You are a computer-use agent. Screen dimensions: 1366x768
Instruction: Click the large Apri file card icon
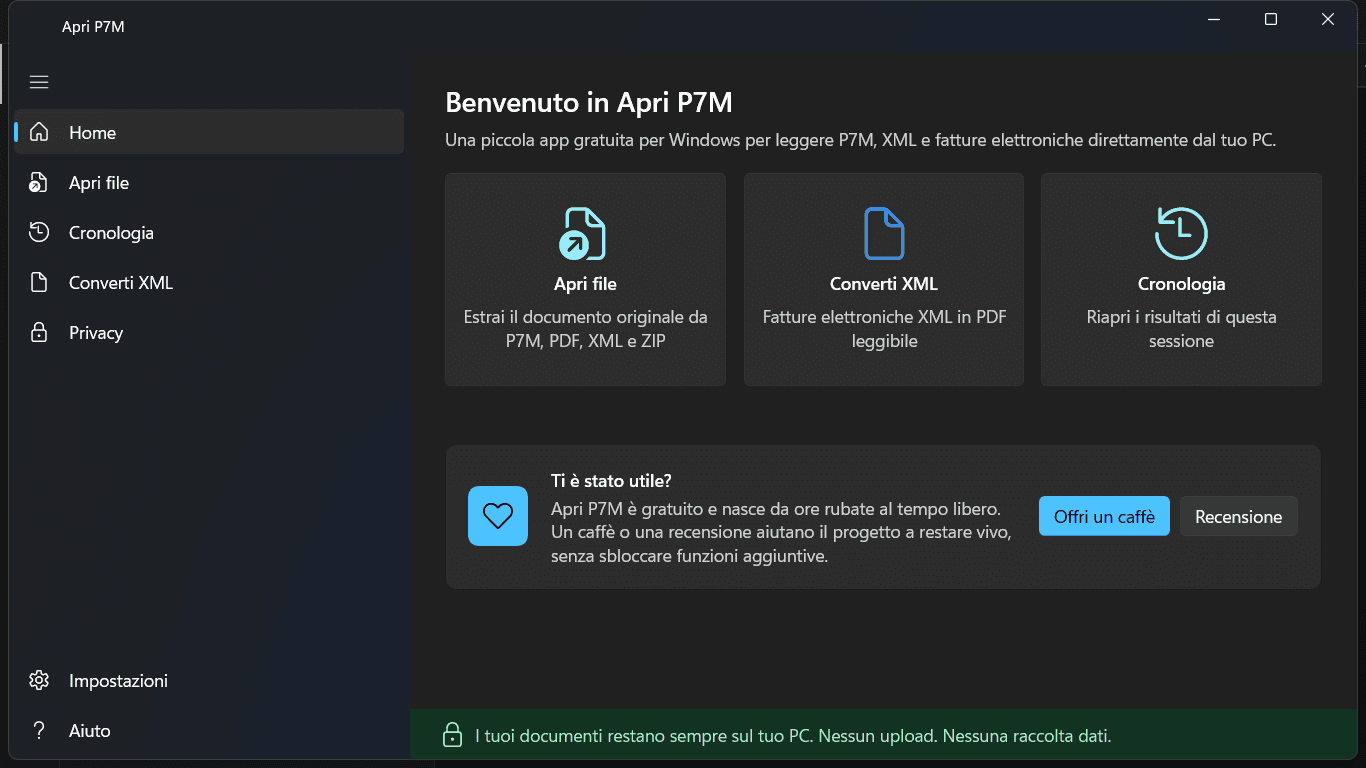583,234
